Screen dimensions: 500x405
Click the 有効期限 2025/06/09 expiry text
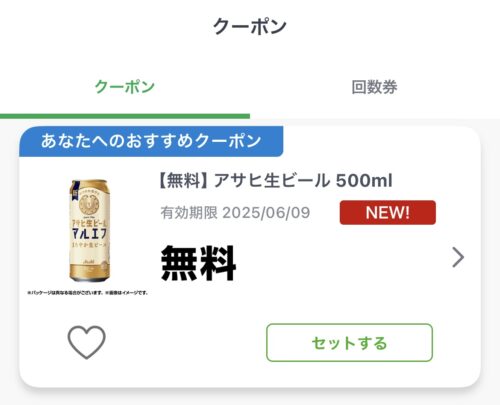(235, 213)
